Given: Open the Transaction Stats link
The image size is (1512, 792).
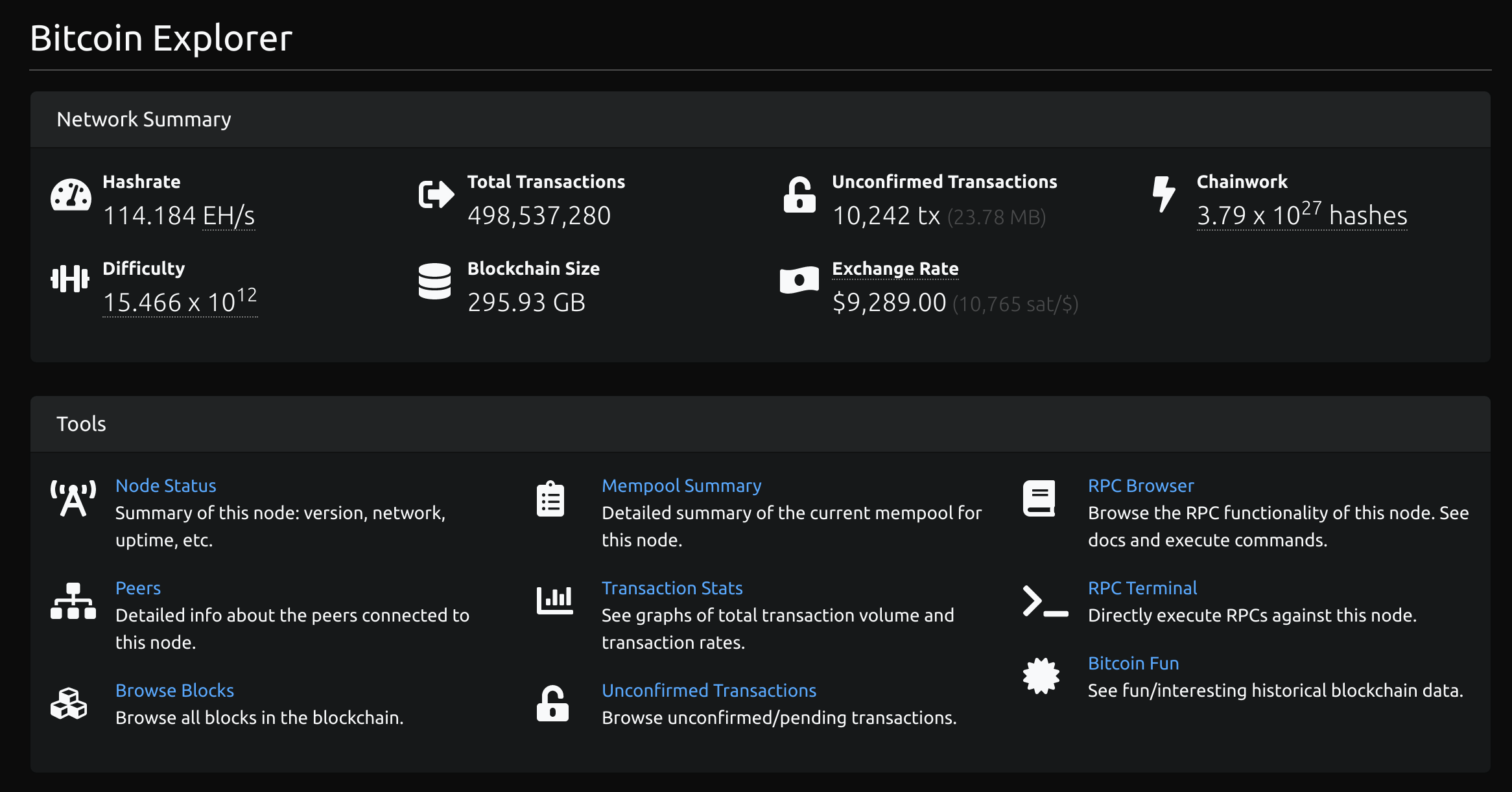Looking at the screenshot, I should click(672, 588).
